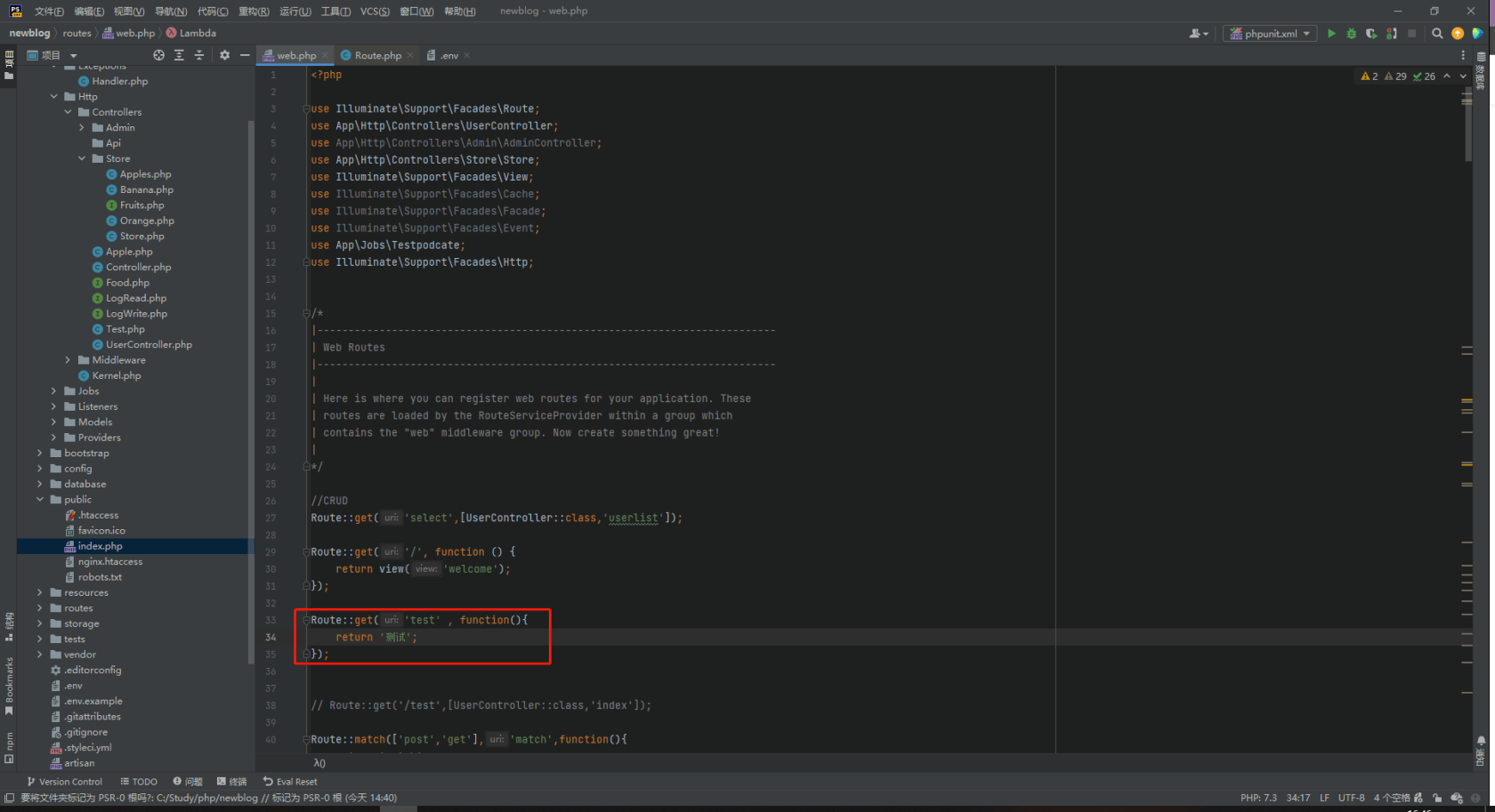Hide the project panel with minus icon
This screenshot has width=1495, height=812.
[x=245, y=55]
